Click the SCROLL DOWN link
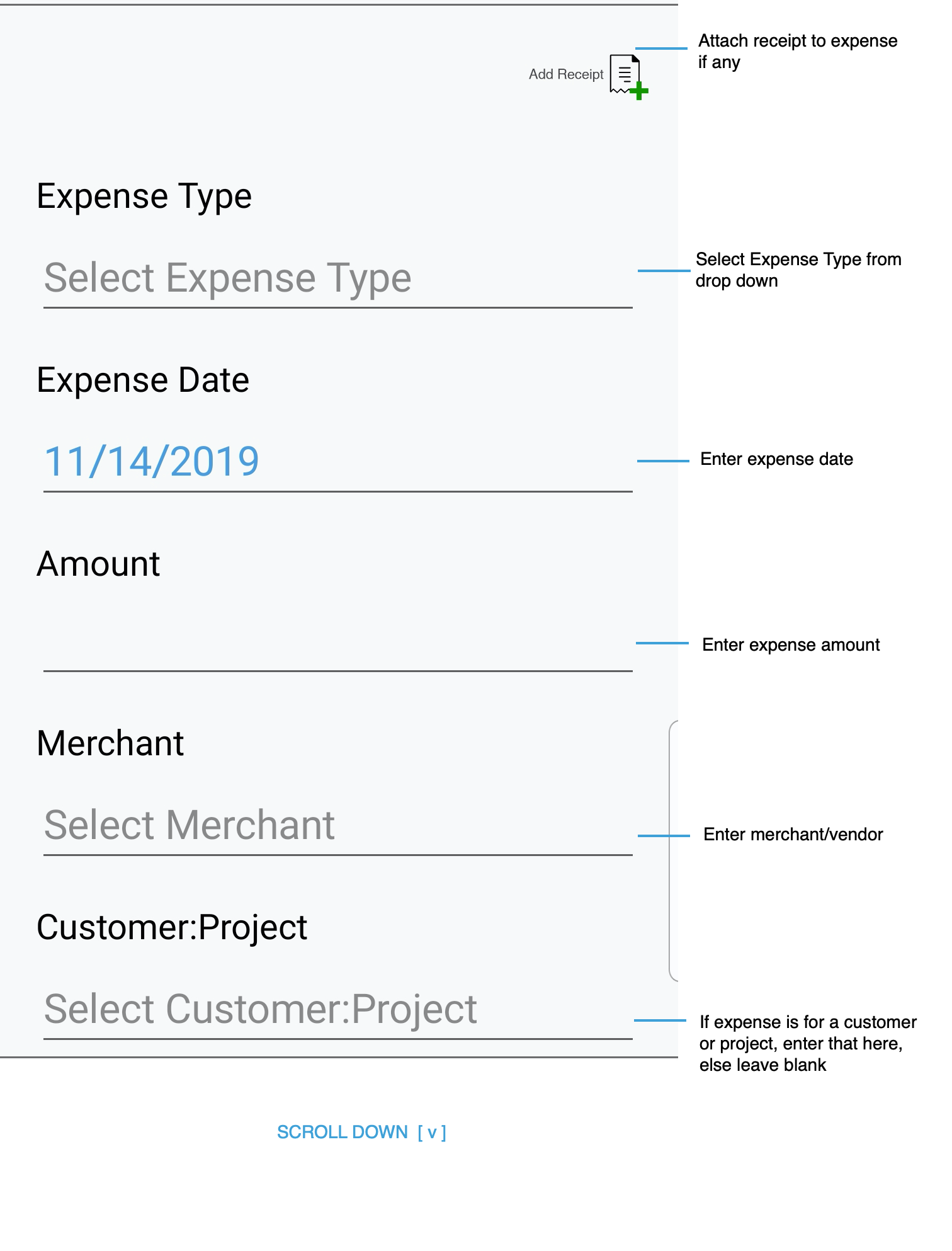This screenshot has height=1251, width=952. click(x=343, y=1132)
